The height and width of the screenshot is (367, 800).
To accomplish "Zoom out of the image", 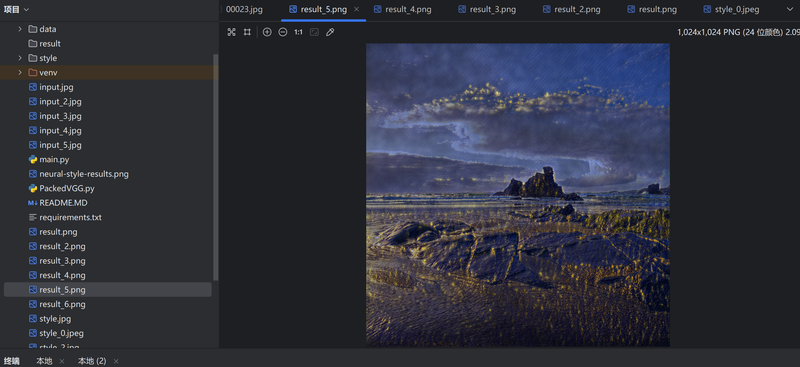I will (x=283, y=32).
